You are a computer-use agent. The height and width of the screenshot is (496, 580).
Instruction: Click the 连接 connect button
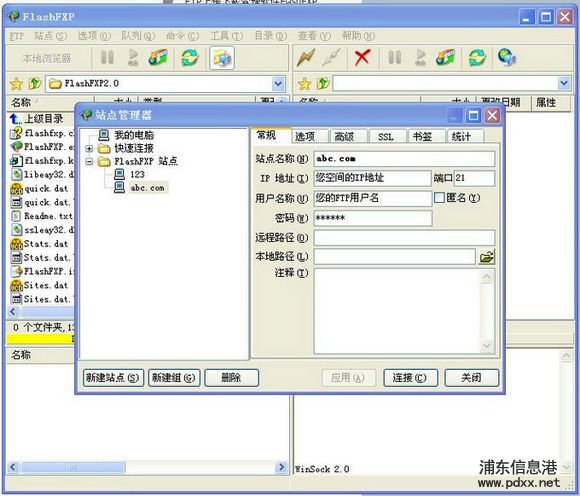tap(410, 378)
